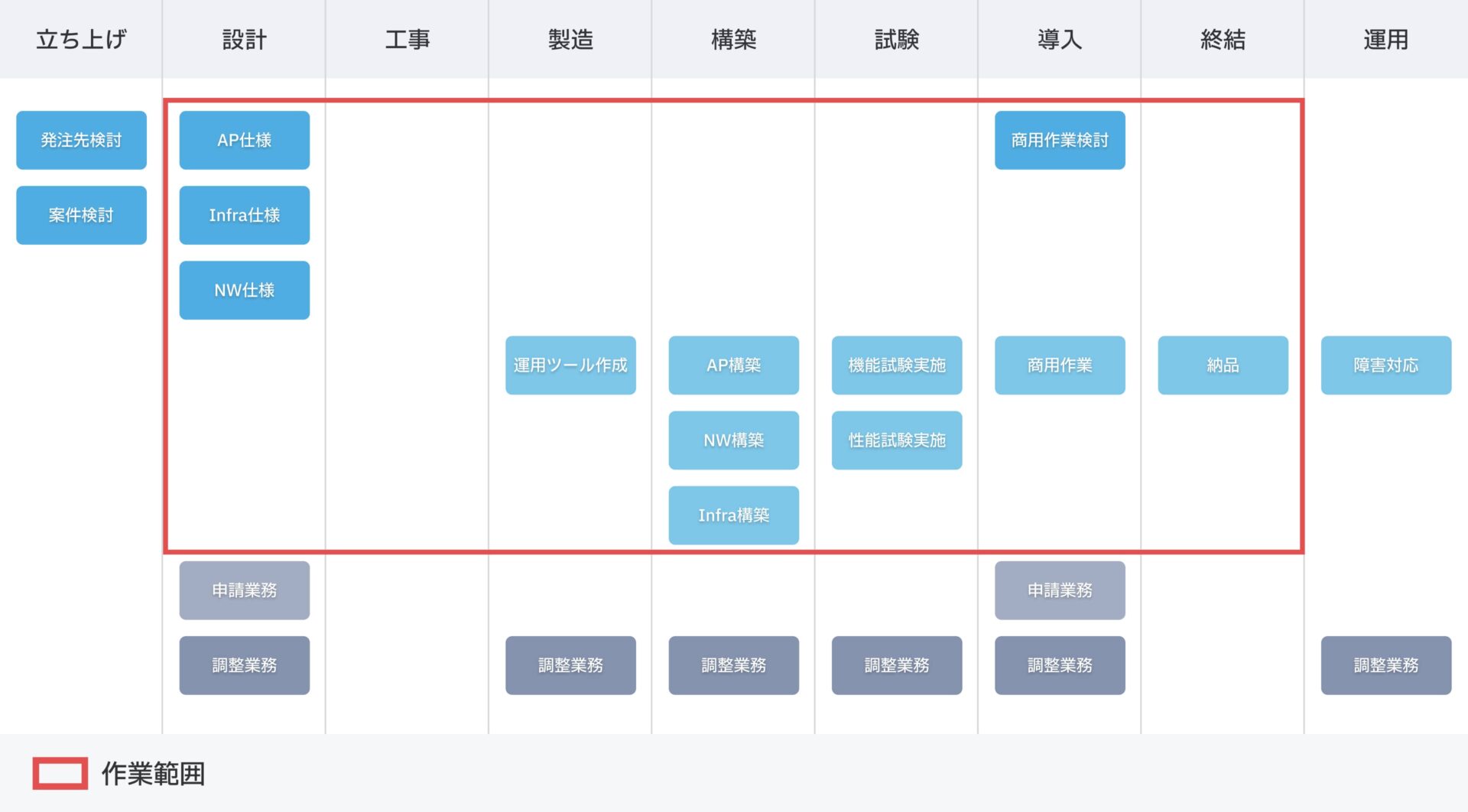Open 申請業務 card in 導入 column

coord(1060,590)
